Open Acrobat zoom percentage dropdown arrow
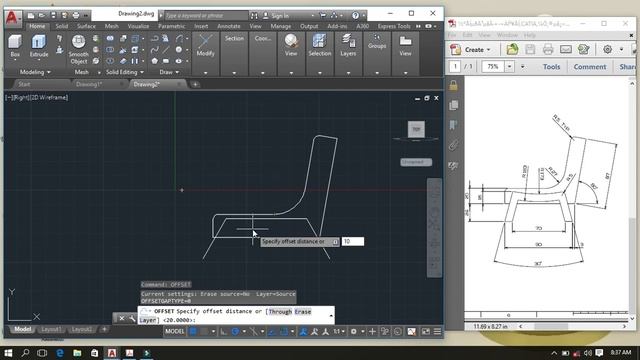Viewport: 640px width, 360px height. click(509, 67)
